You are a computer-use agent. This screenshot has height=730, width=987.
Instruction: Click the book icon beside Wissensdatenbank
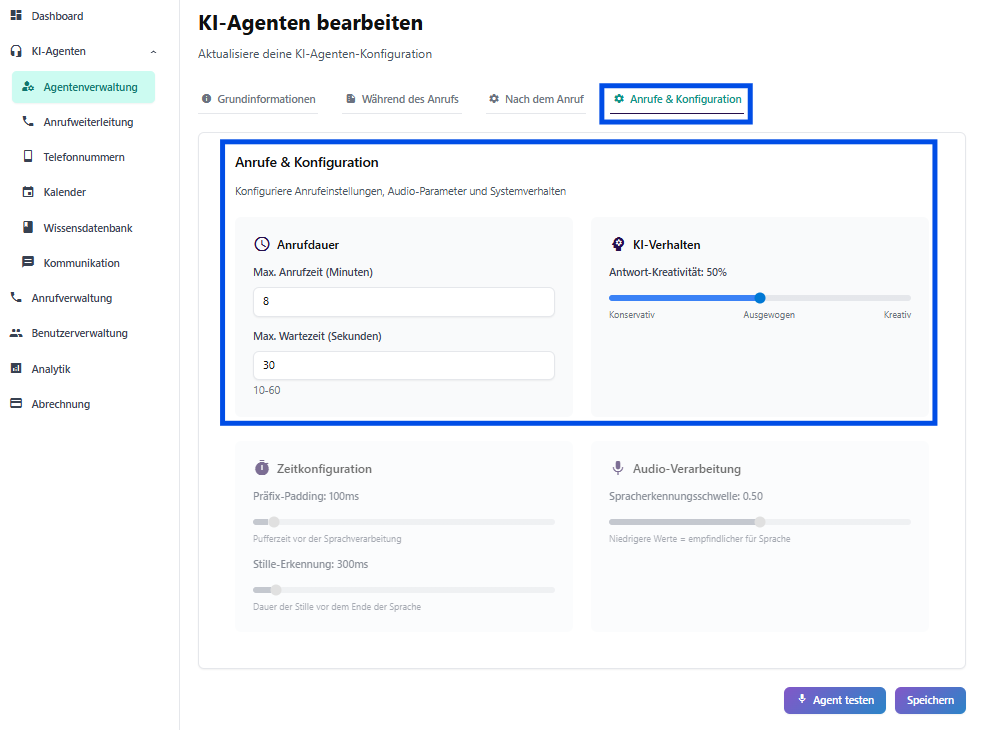coord(28,228)
